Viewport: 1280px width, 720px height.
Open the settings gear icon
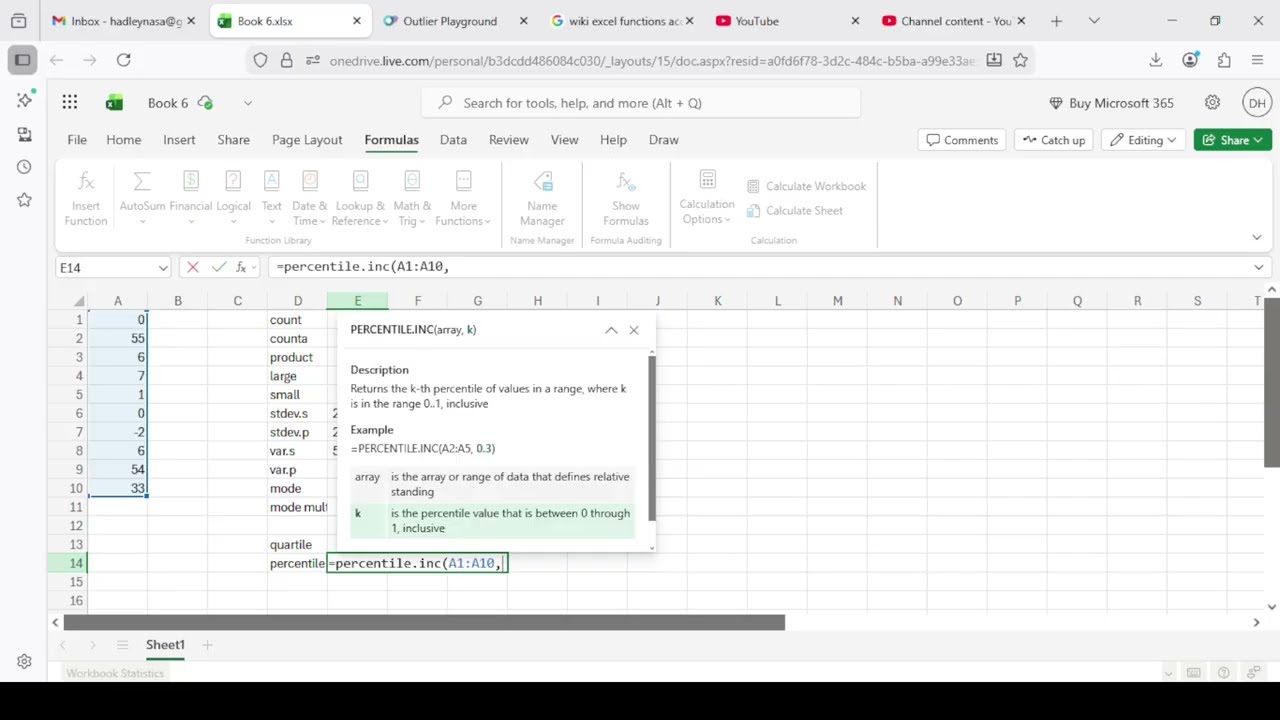click(1212, 103)
